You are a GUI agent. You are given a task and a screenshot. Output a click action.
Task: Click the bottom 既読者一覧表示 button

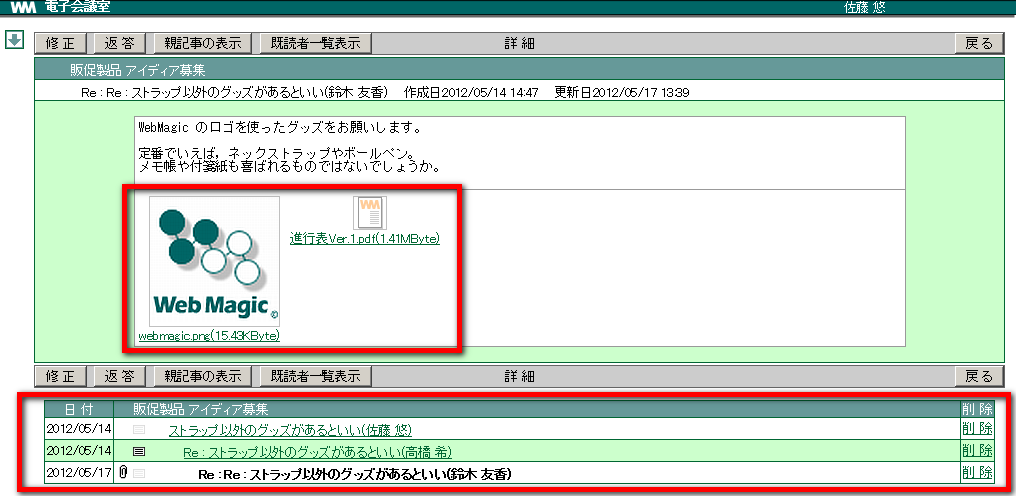click(x=316, y=376)
